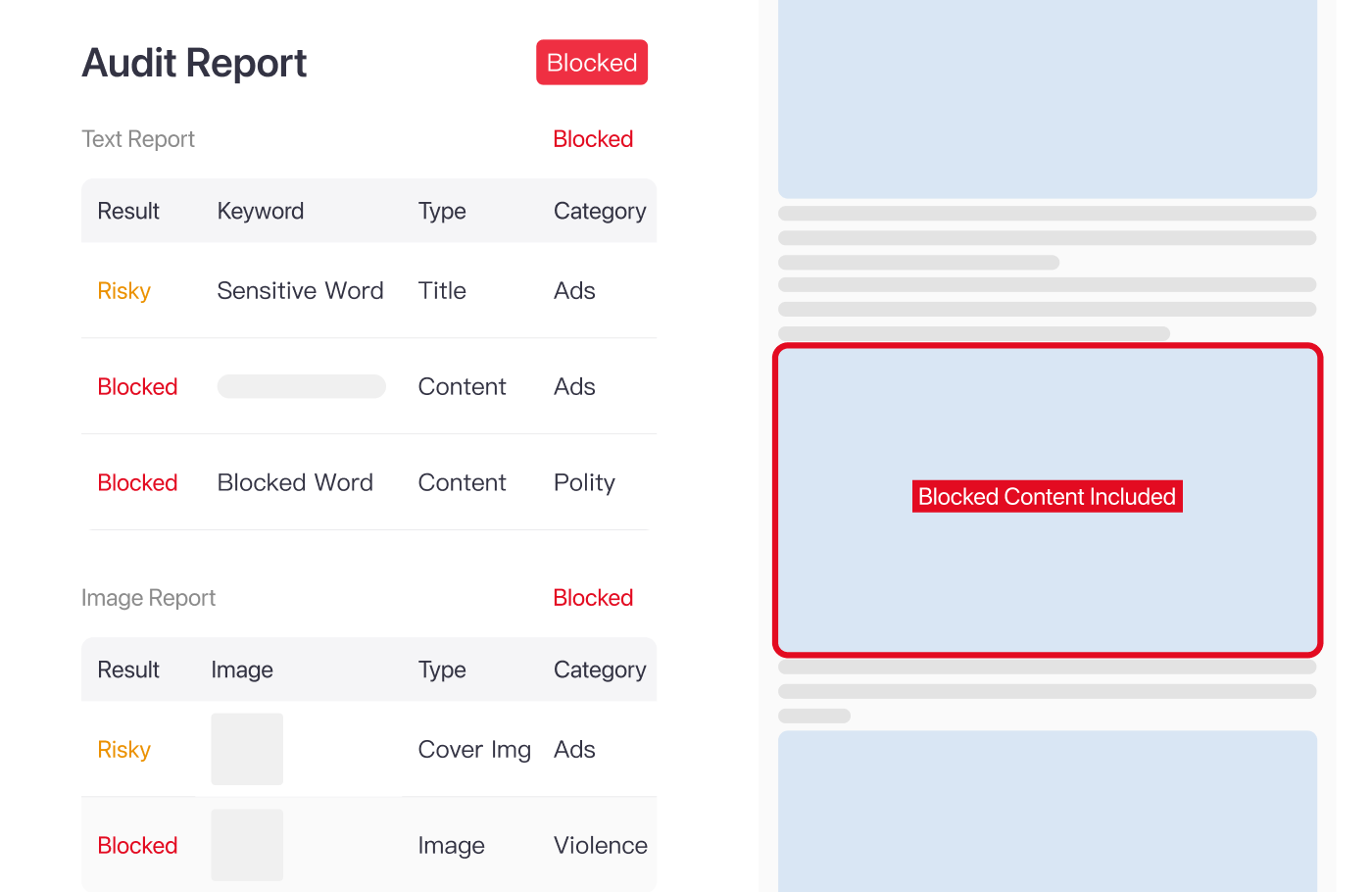Image resolution: width=1372 pixels, height=892 pixels.
Task: Click the Violence category cell
Action: click(x=600, y=845)
